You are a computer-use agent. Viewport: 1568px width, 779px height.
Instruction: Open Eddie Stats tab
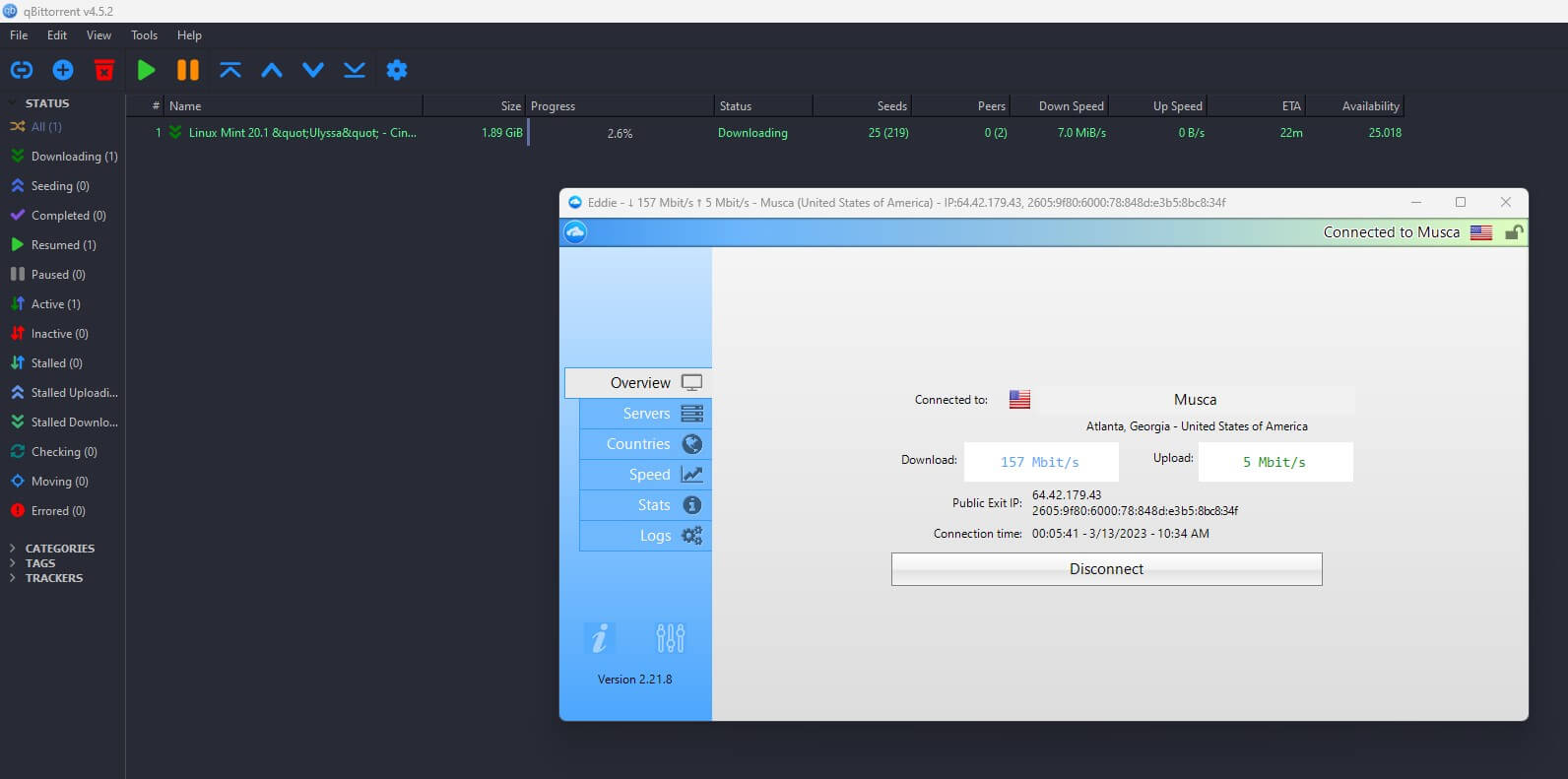(645, 505)
